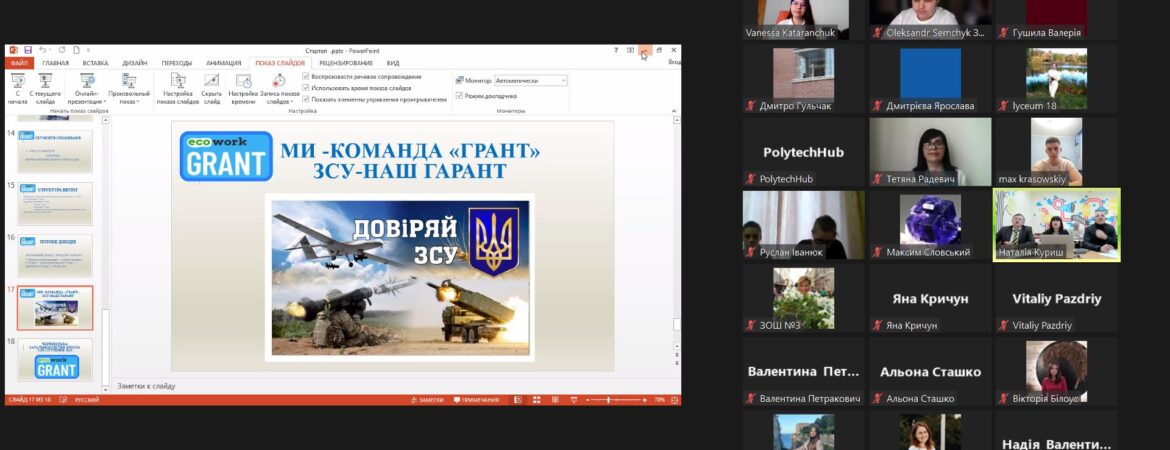Open Настройка времени rehearse timings

click(243, 88)
